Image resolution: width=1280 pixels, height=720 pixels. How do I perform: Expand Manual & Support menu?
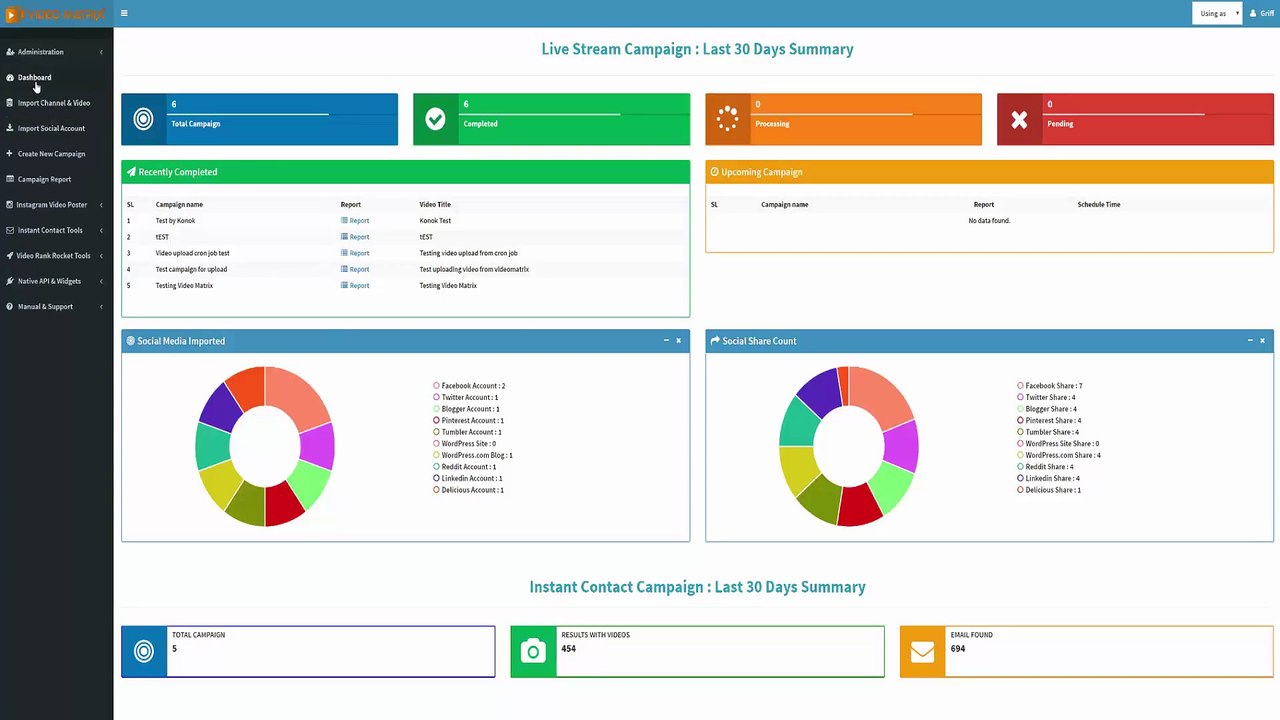click(x=56, y=307)
